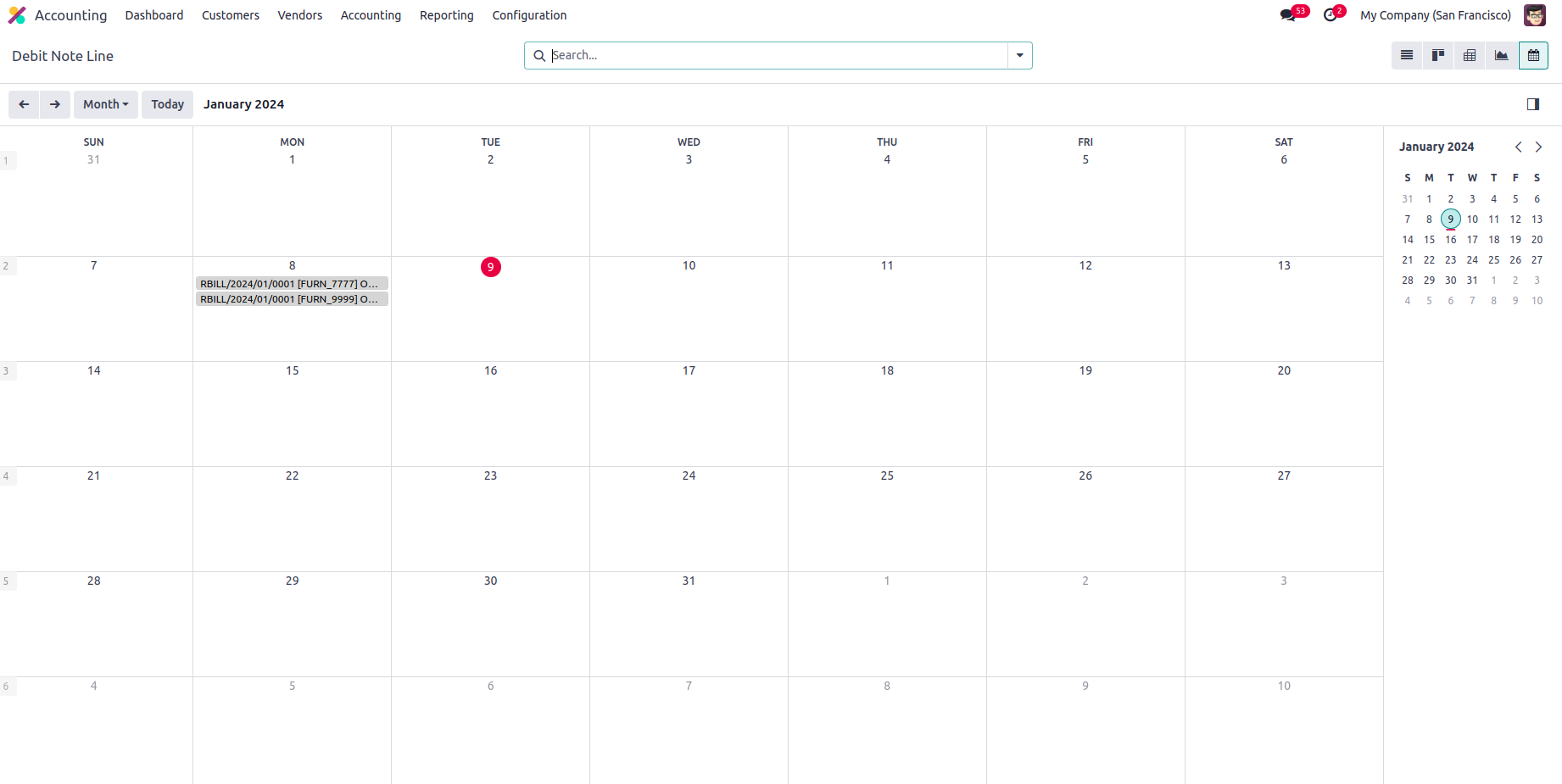1562x784 pixels.
Task: Open the Month scale dropdown
Action: coord(106,104)
